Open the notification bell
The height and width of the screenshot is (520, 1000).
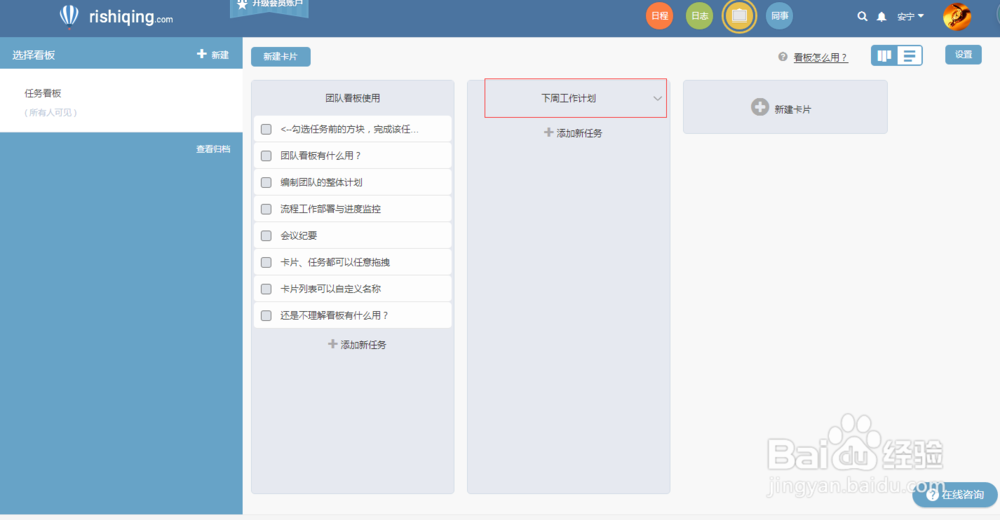(881, 17)
